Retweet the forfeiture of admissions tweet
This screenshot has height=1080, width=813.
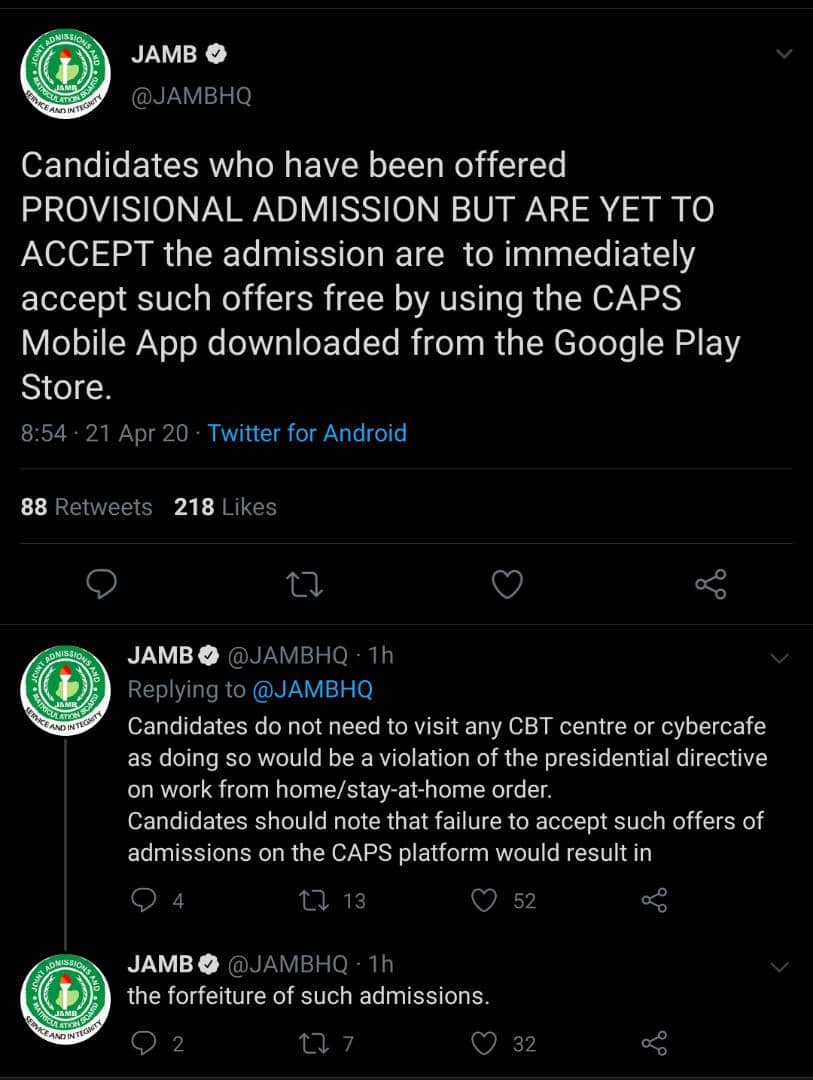(315, 1044)
